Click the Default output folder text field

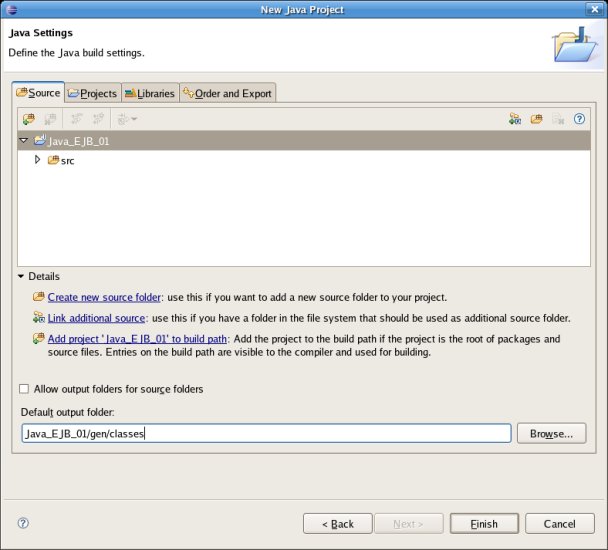pos(265,433)
